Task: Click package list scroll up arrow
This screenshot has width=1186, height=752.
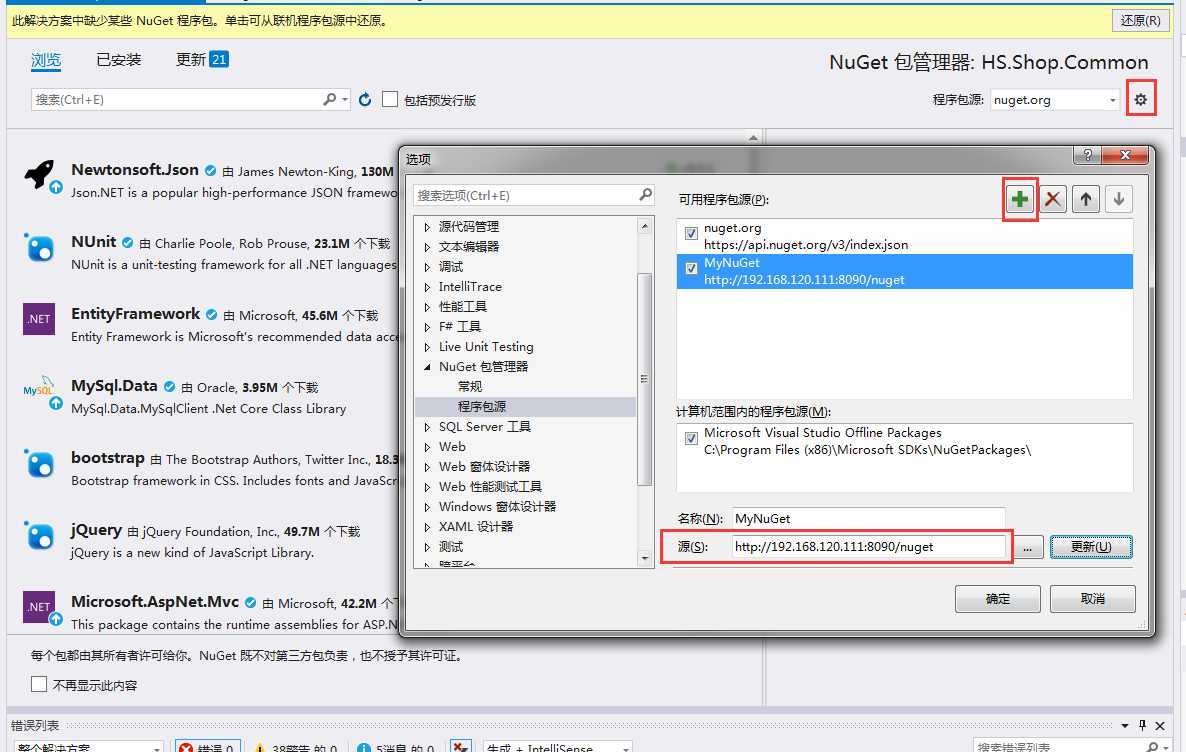Action: 753,137
